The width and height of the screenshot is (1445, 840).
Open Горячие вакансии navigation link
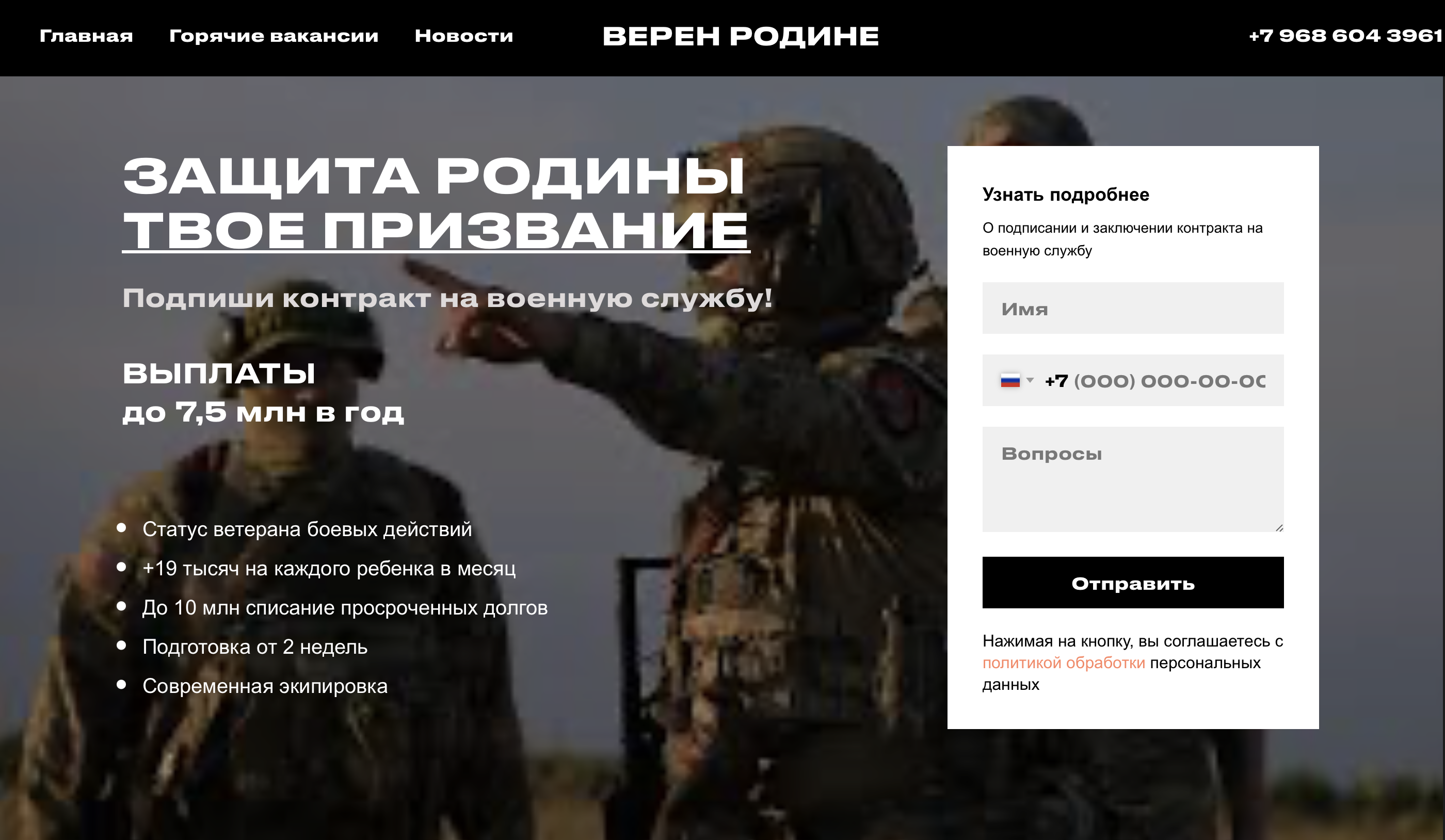(274, 36)
